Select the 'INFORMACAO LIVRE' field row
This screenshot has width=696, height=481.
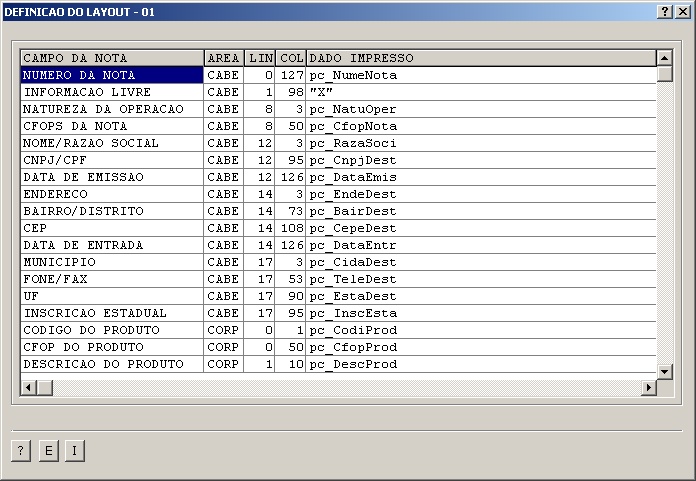pos(111,92)
